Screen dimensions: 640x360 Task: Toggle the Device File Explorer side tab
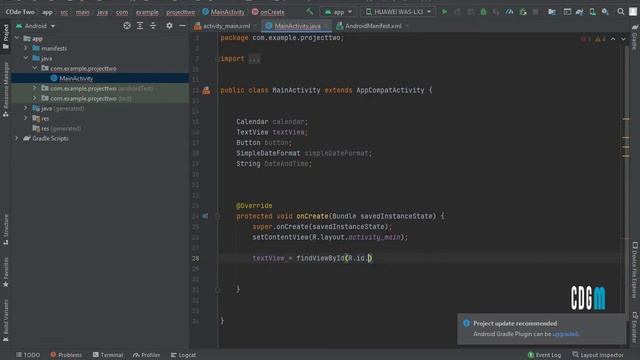635,270
